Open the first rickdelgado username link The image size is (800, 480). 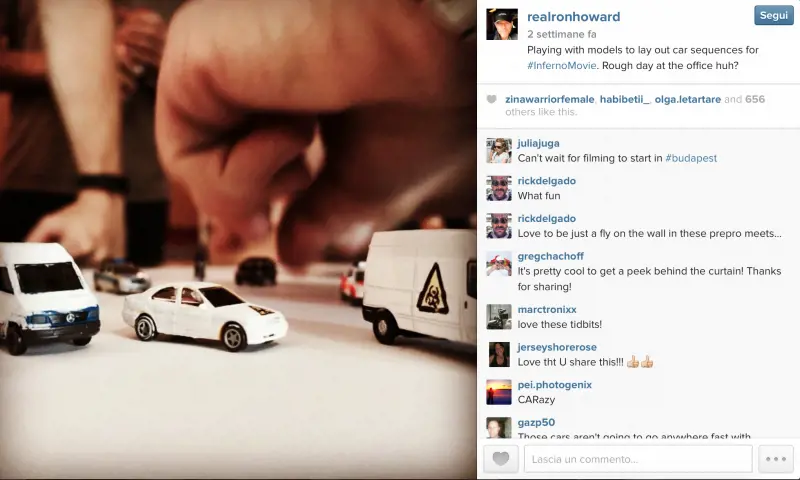(x=546, y=181)
